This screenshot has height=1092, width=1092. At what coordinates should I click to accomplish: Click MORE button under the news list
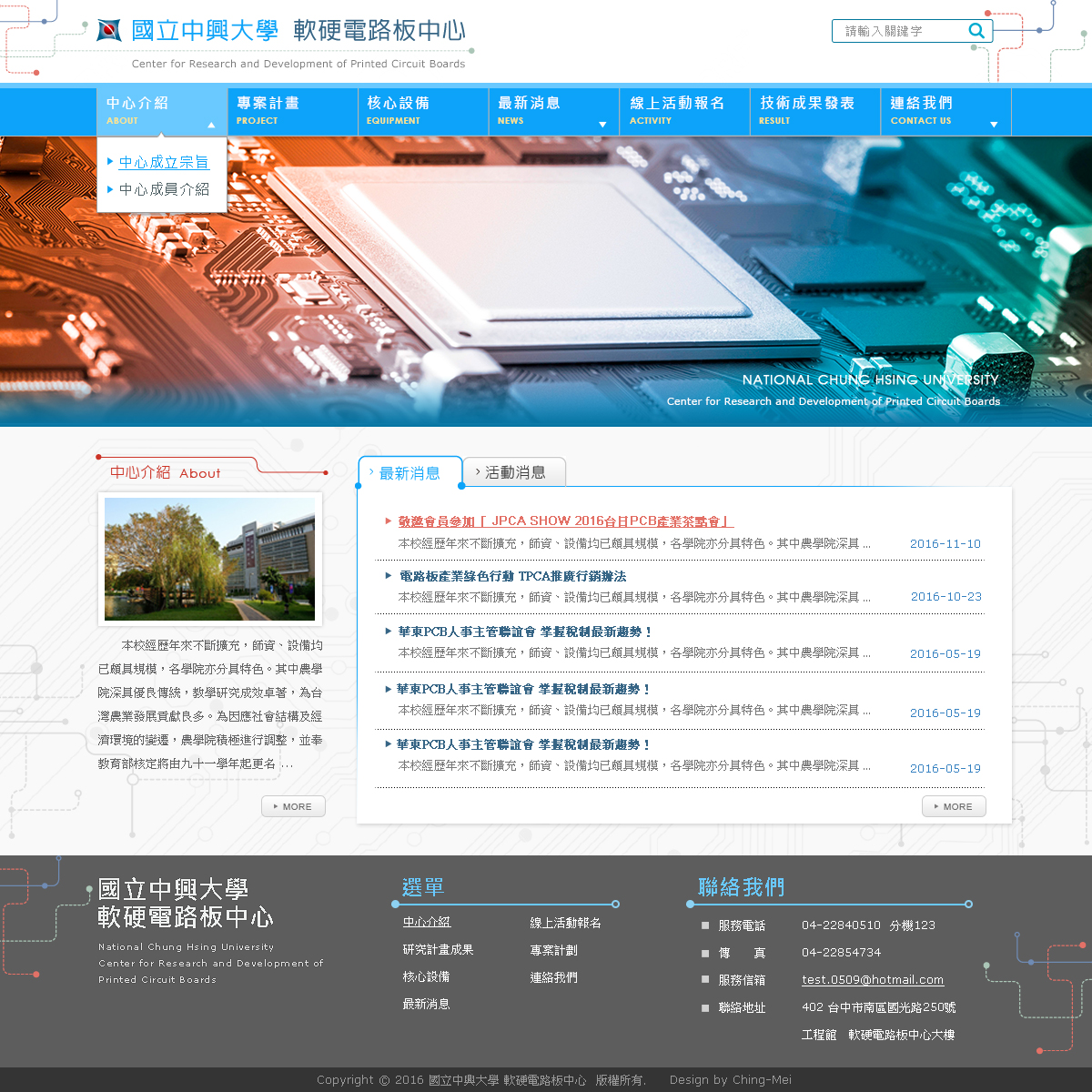[954, 806]
